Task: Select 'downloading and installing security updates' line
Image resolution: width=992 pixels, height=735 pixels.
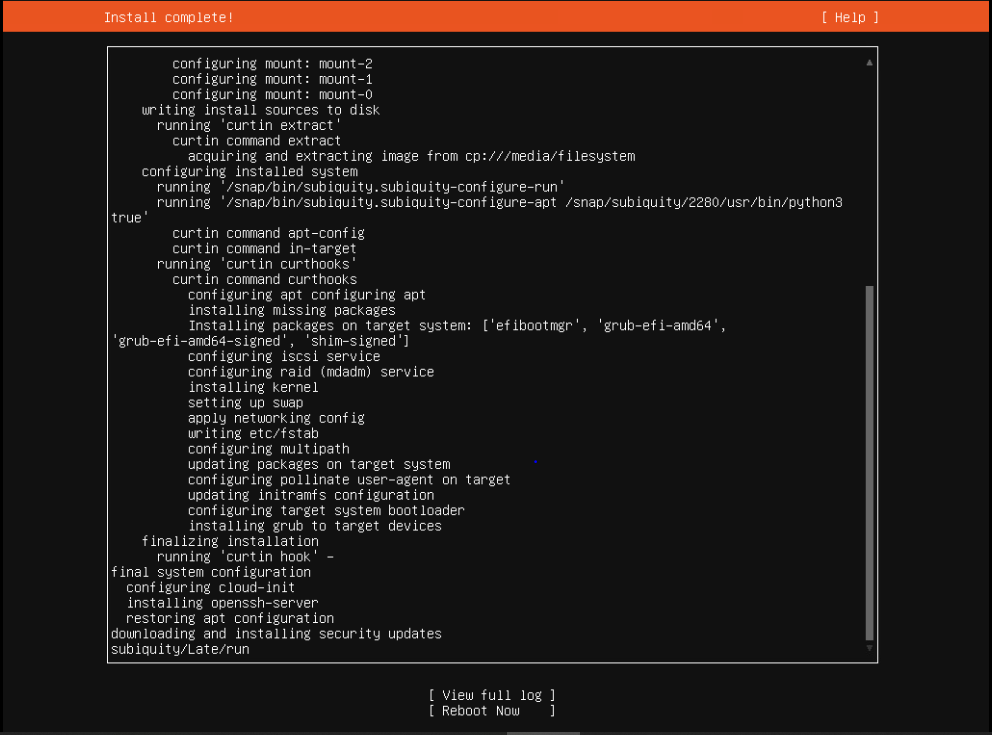Action: [276, 634]
